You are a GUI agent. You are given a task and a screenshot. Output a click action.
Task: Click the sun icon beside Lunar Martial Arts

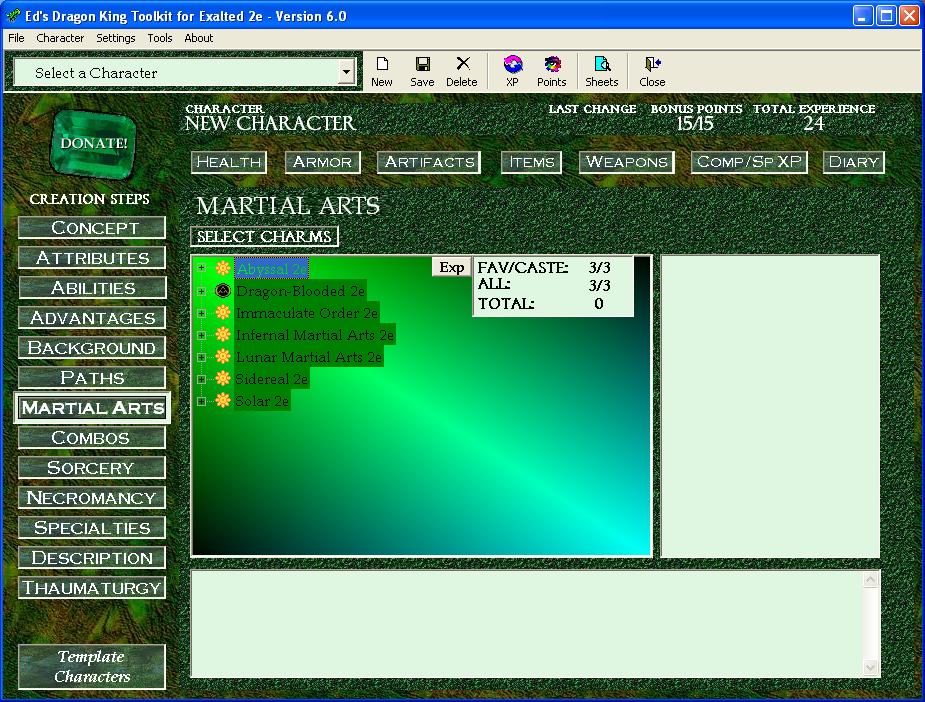point(223,356)
